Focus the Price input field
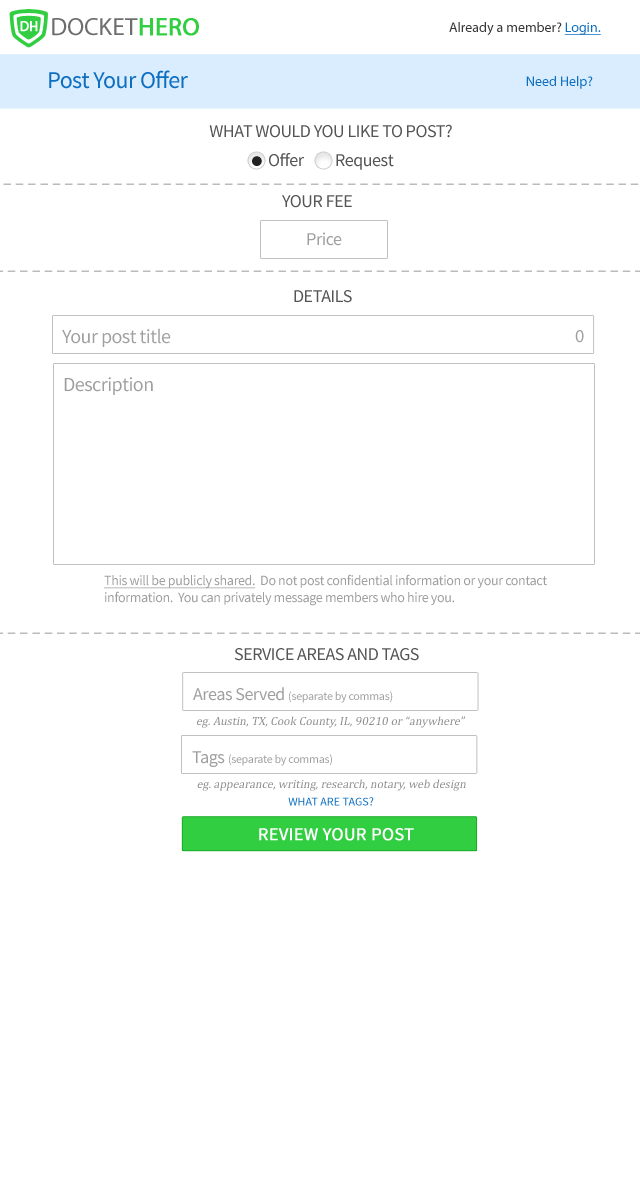The height and width of the screenshot is (1200, 640). [324, 240]
